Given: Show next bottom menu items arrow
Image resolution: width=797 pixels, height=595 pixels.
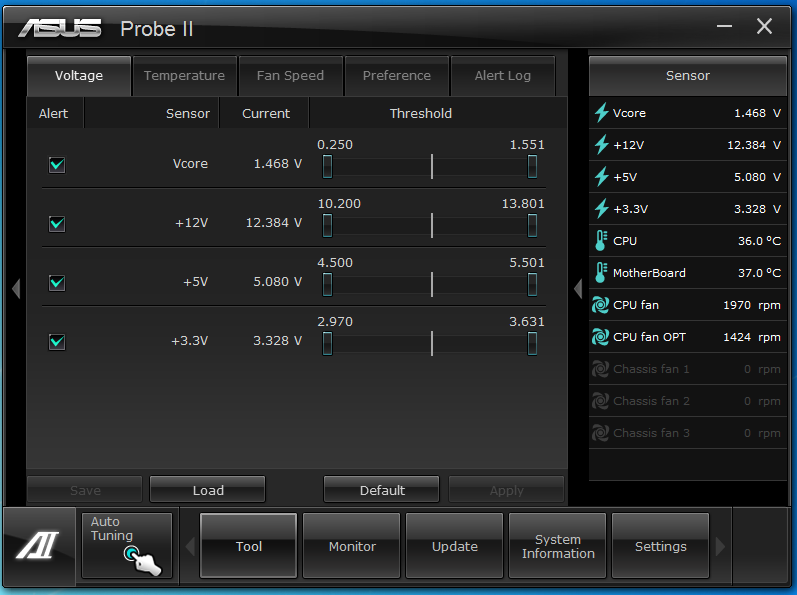Looking at the screenshot, I should (720, 547).
